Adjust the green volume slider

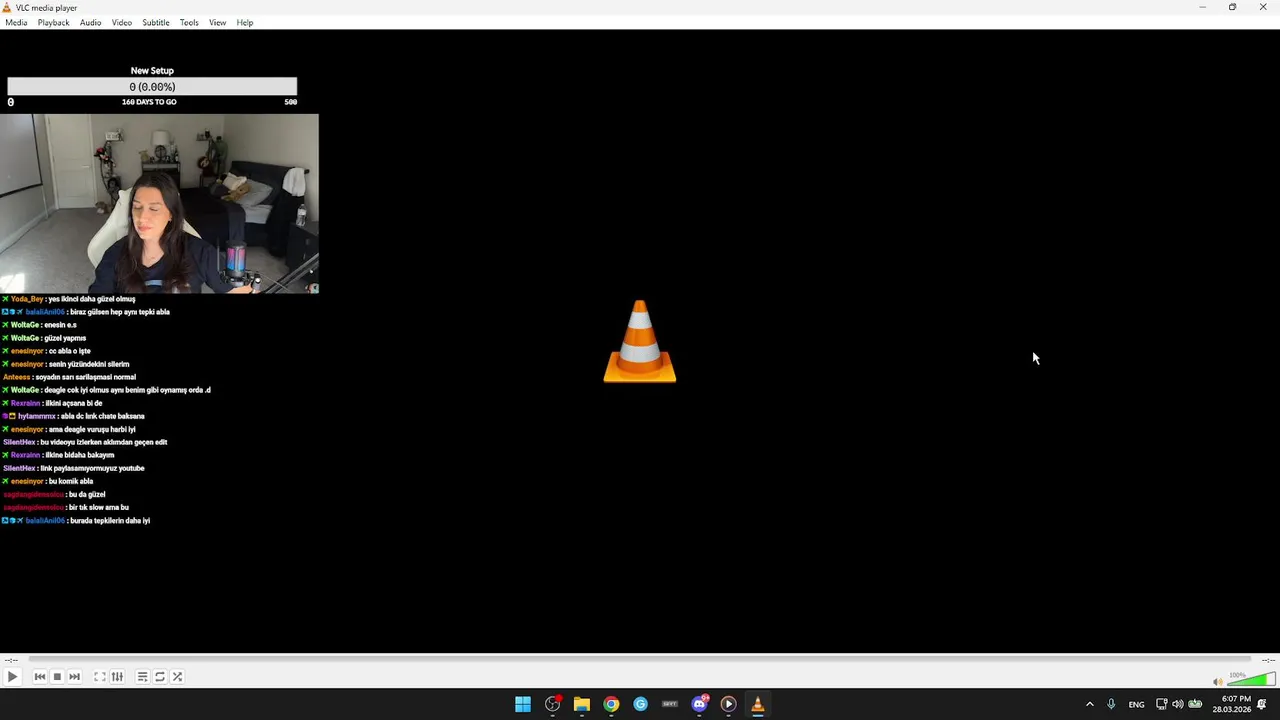tap(1250, 680)
